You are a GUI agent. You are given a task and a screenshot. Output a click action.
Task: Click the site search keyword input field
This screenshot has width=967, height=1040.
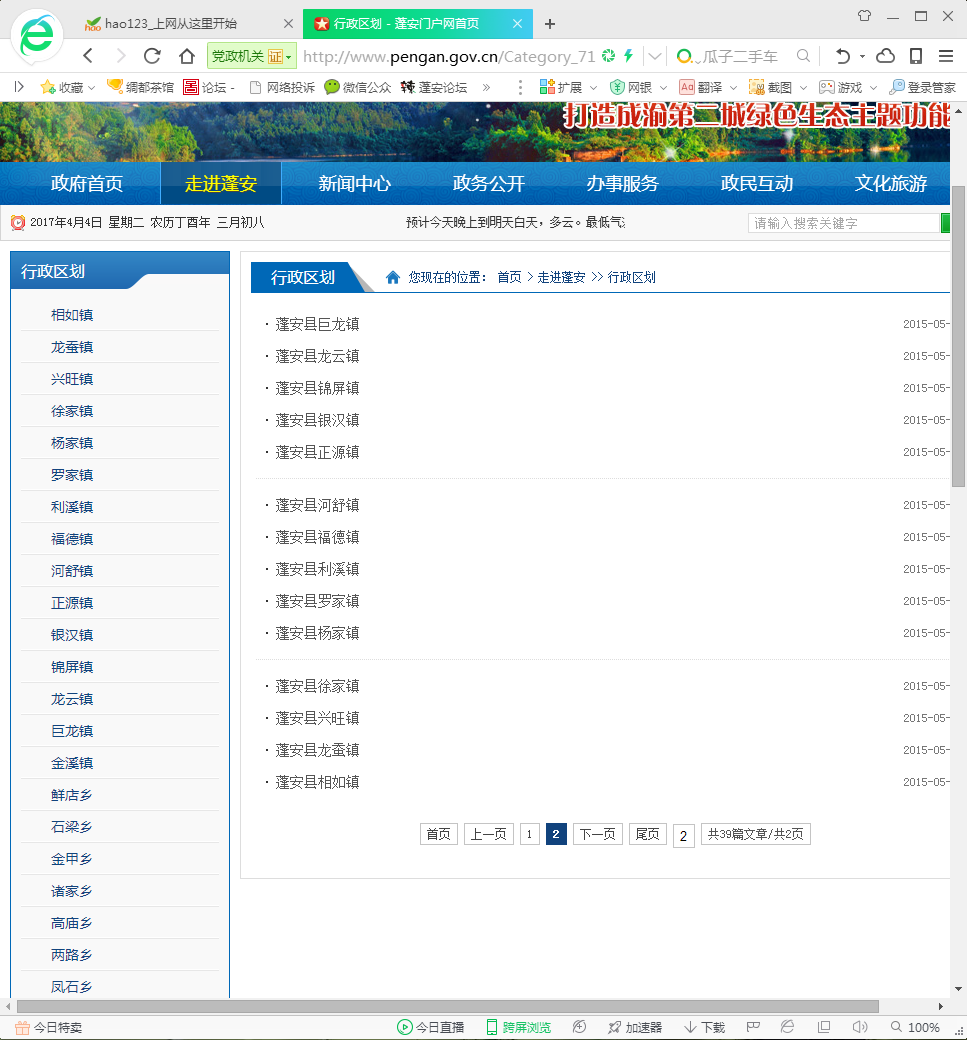pos(842,223)
